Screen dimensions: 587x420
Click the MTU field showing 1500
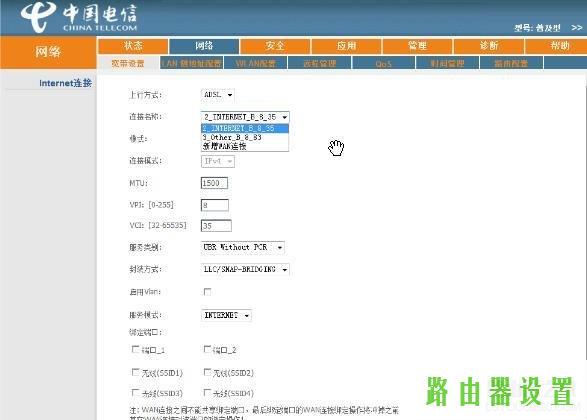click(x=214, y=183)
